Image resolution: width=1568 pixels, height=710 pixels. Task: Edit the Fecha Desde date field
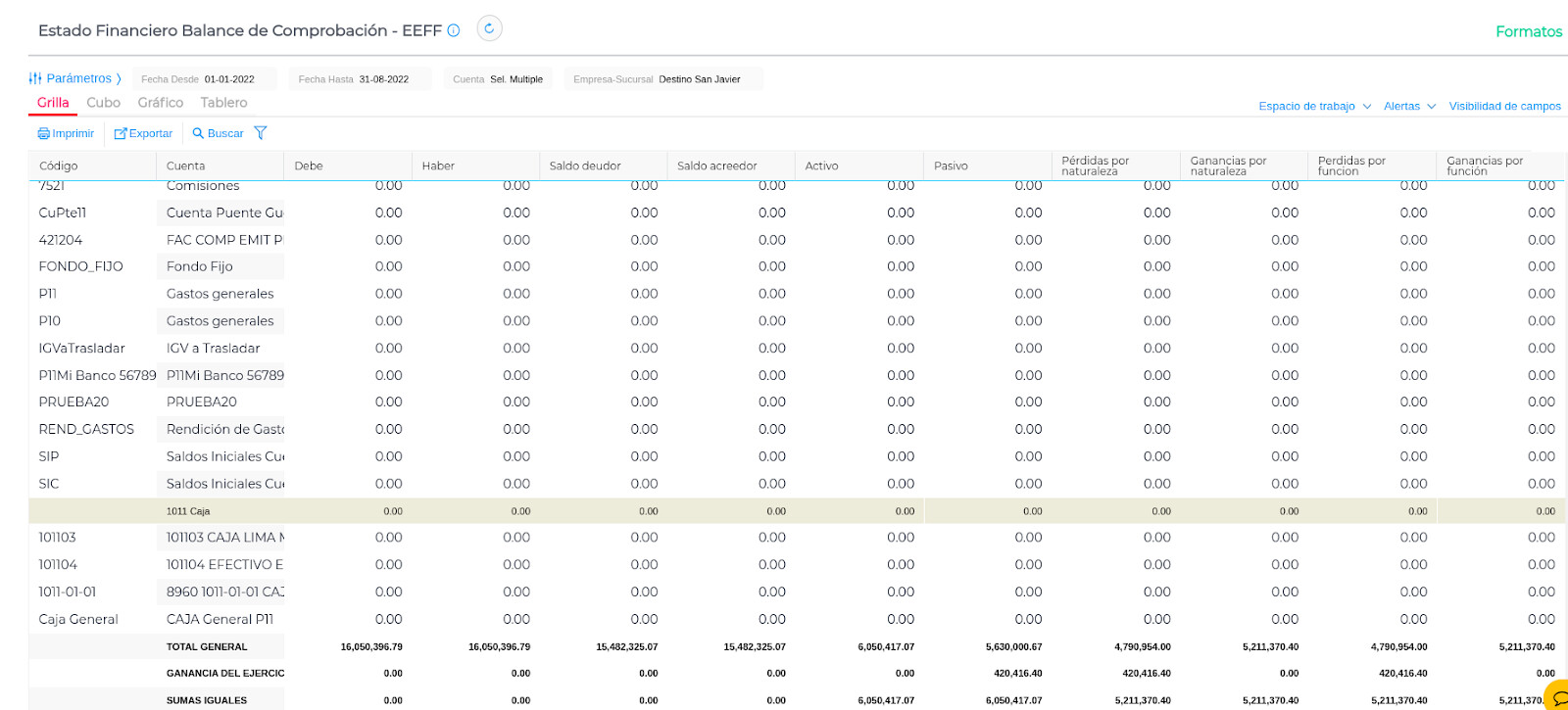[x=229, y=79]
